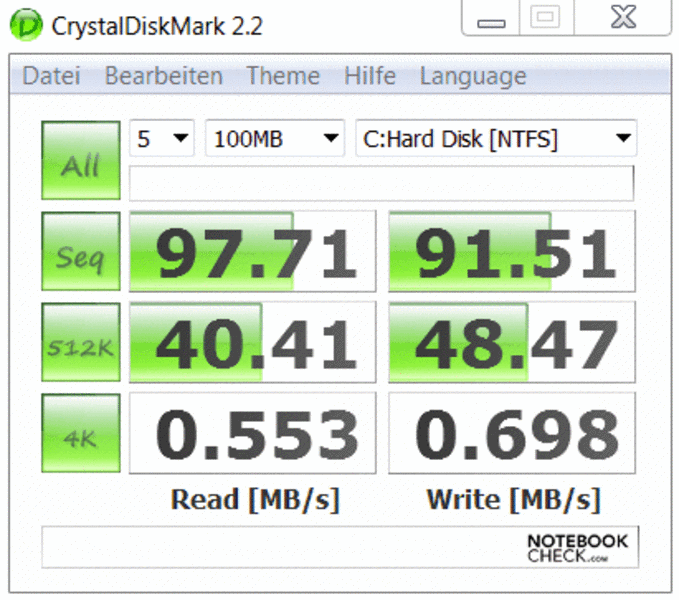Select the 4K write value 0.698
679x600 pixels.
point(512,433)
